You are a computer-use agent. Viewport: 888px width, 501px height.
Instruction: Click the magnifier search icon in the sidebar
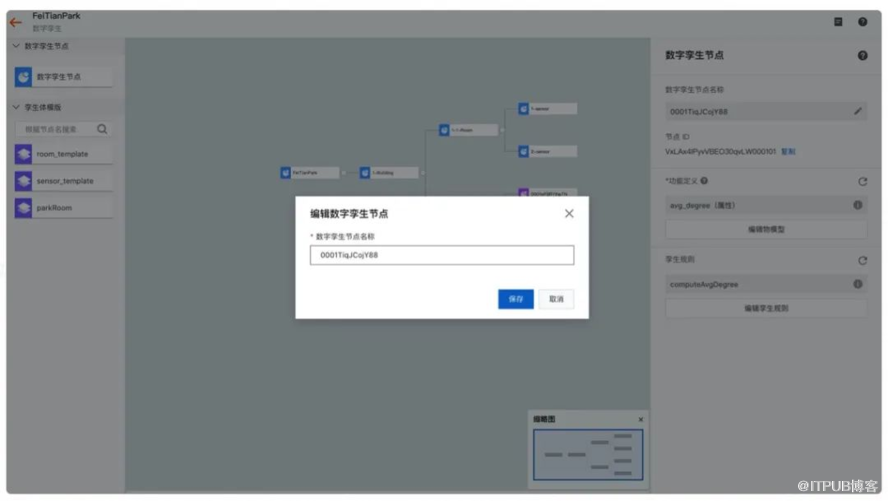pyautogui.click(x=102, y=129)
